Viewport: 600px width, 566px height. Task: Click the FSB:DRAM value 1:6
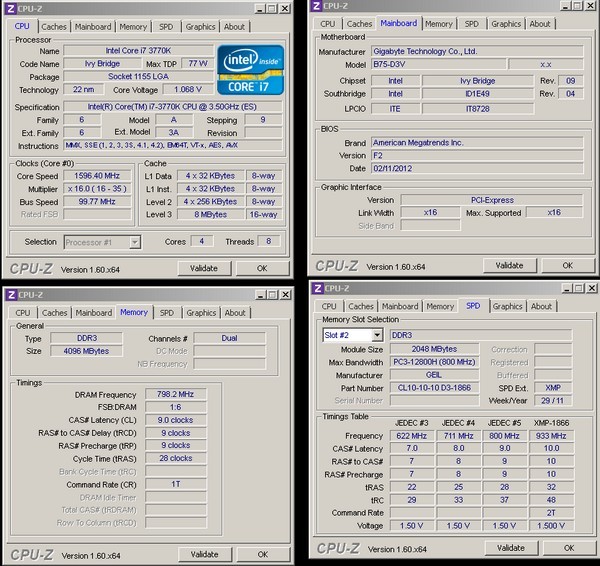pos(176,407)
